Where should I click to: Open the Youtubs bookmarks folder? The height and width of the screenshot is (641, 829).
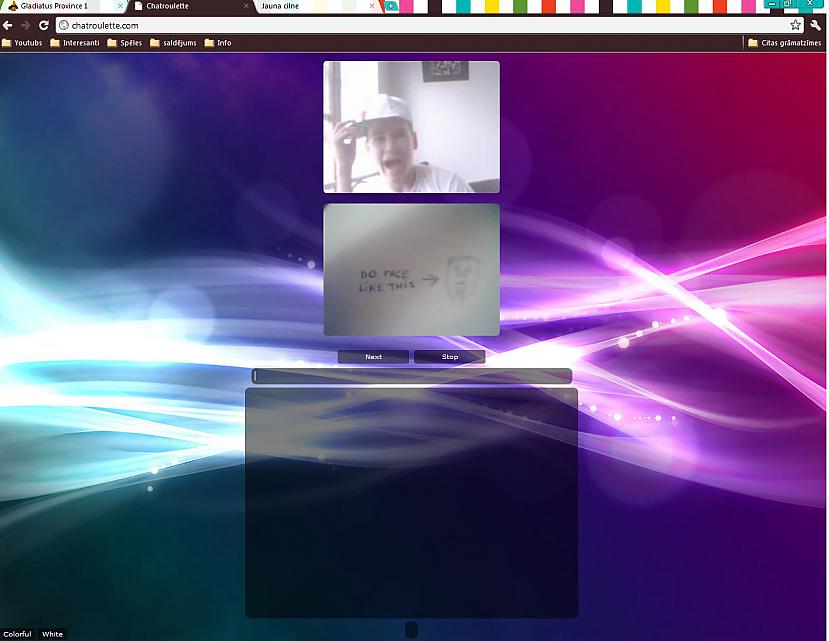(22, 43)
